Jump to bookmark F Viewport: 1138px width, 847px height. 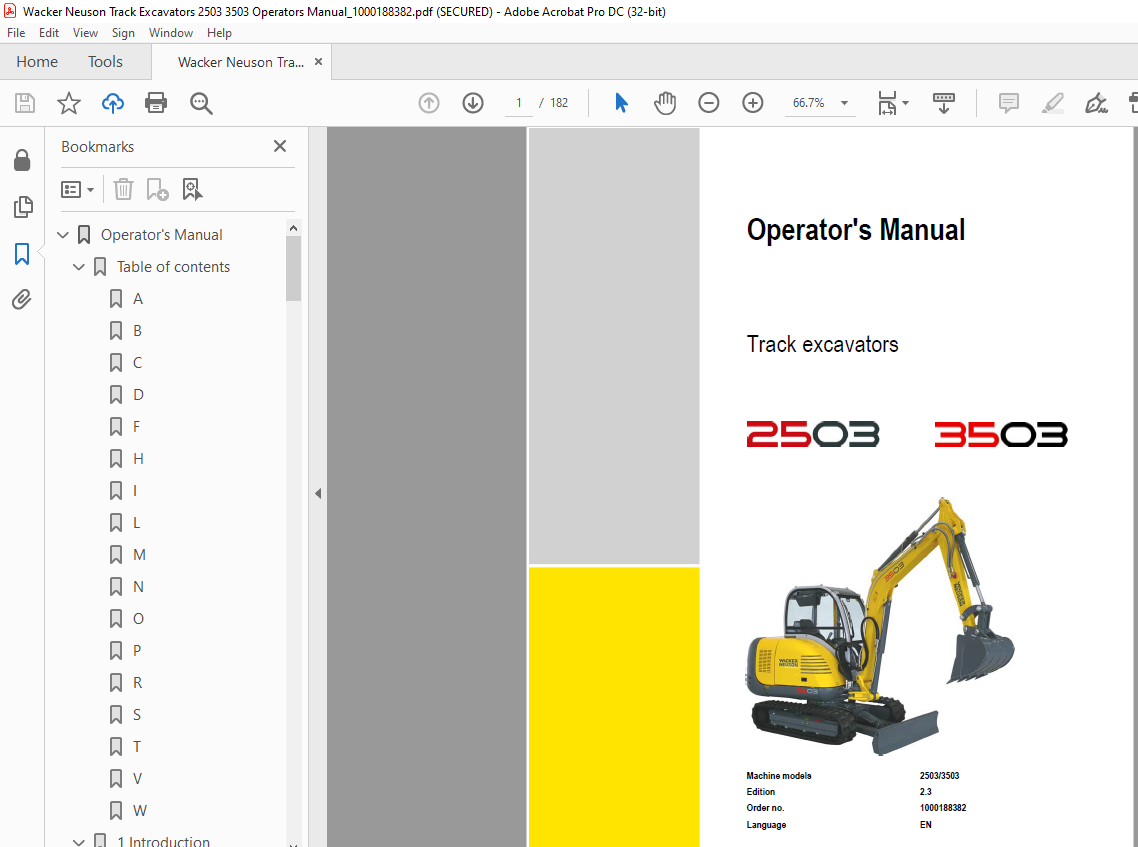tap(136, 427)
